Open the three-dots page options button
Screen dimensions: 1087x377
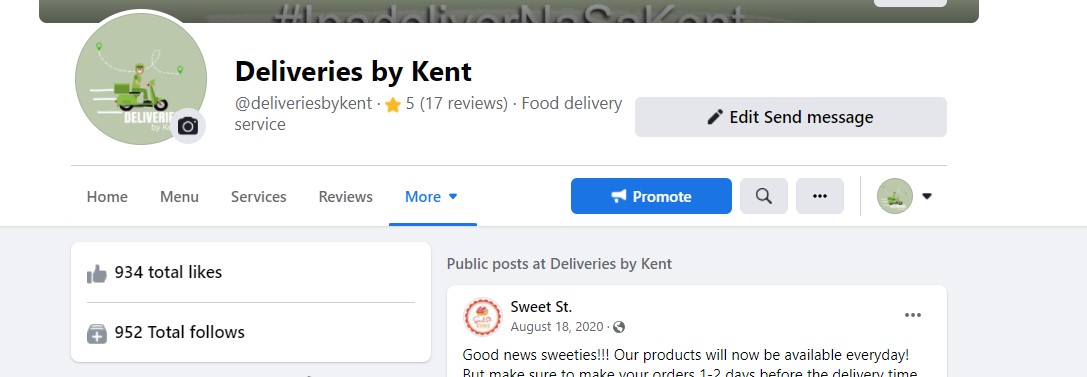(x=819, y=196)
